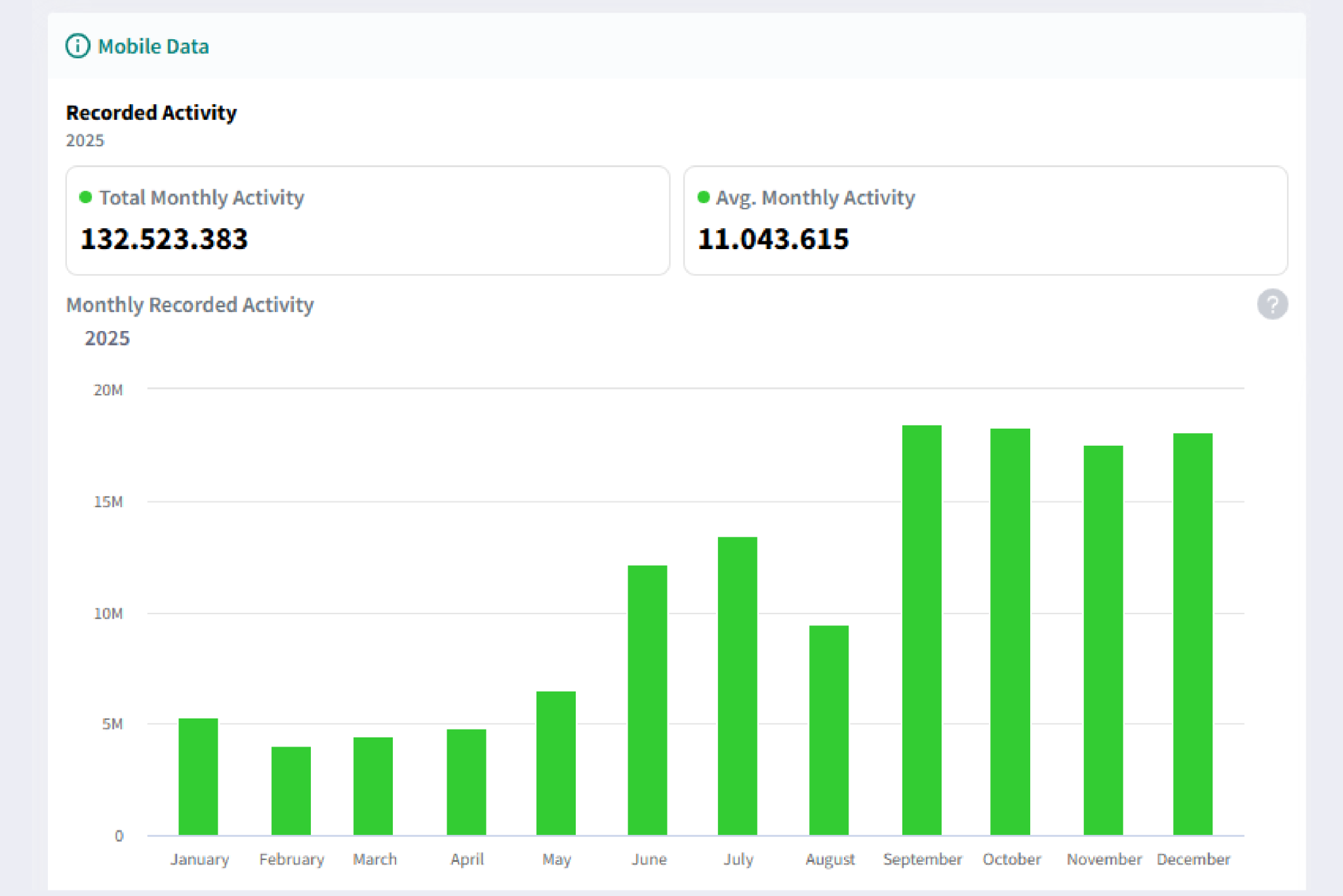
Task: Open the help question mark icon
Action: pos(1272,304)
